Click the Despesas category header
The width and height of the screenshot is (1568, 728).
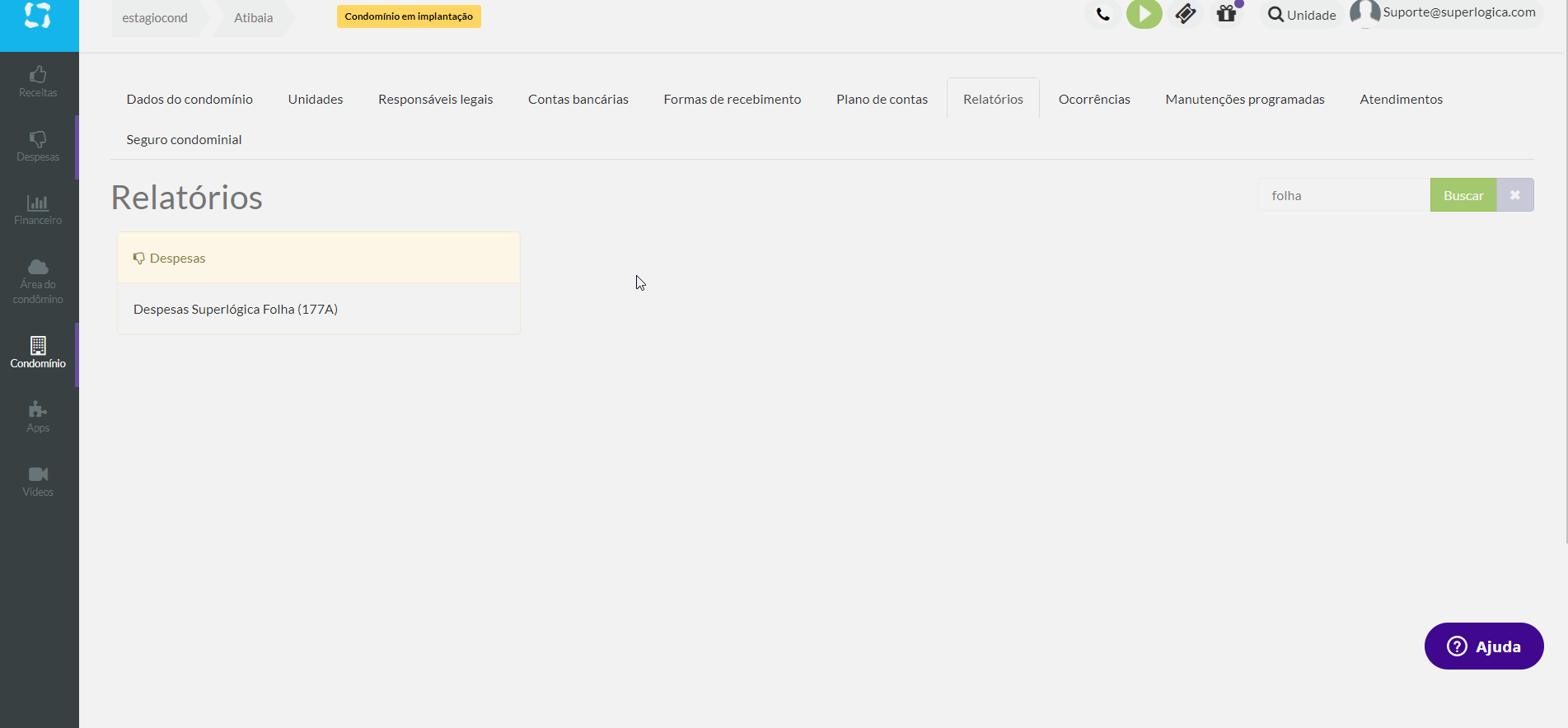coord(318,258)
